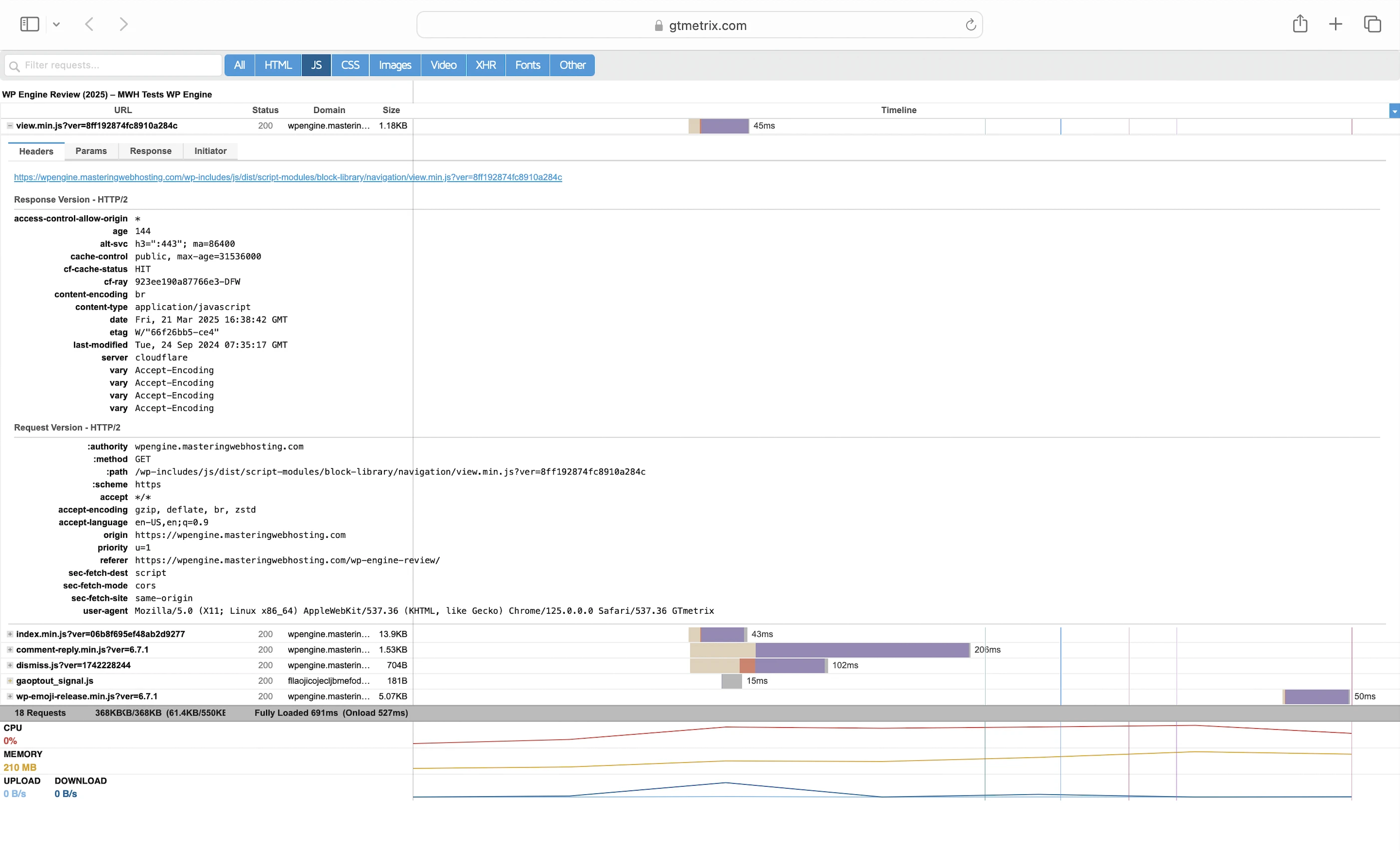The width and height of the screenshot is (1400, 851).
Task: Show the tab overview icon
Action: click(1372, 24)
